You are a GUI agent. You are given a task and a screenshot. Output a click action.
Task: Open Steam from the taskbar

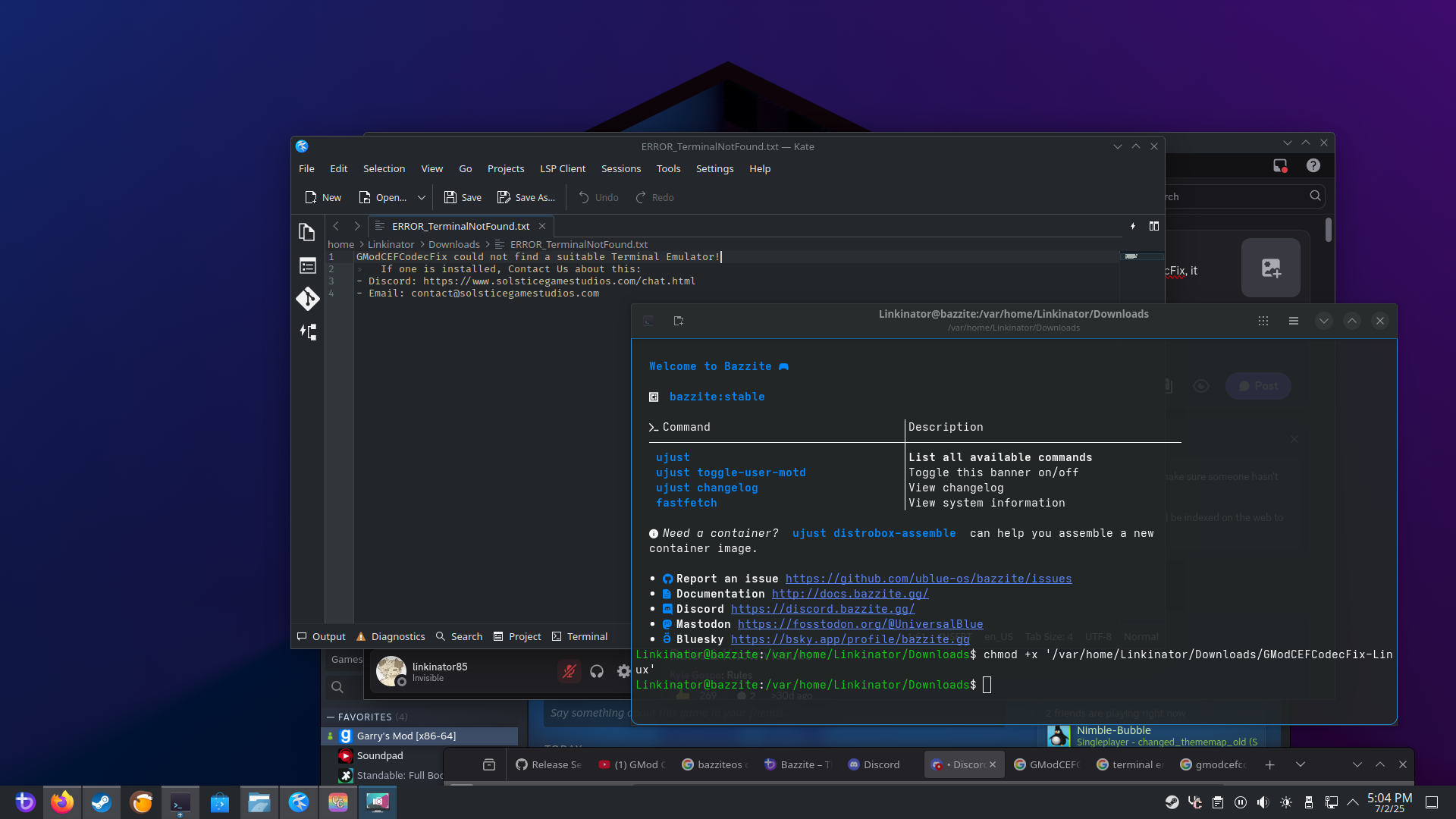(x=102, y=802)
